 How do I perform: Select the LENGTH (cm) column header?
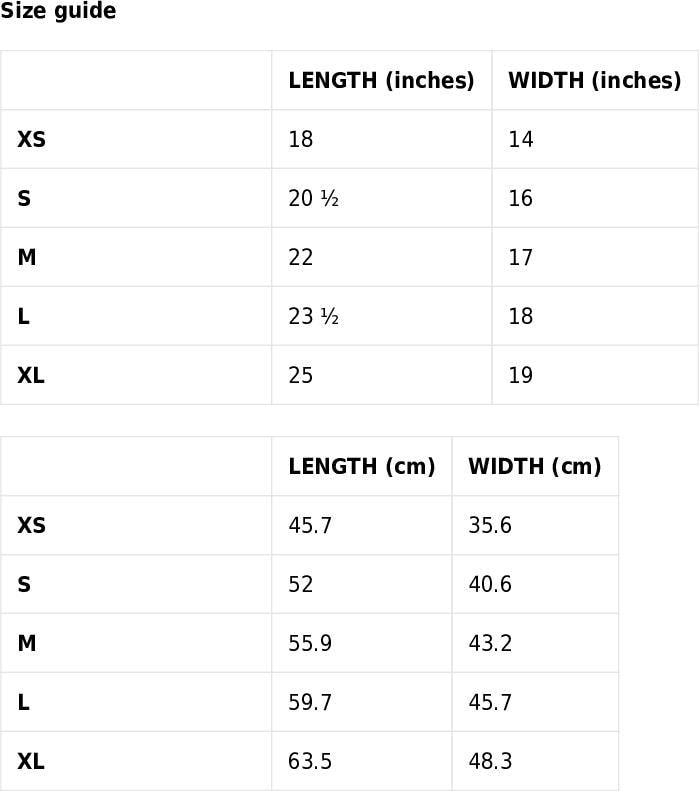pos(362,467)
